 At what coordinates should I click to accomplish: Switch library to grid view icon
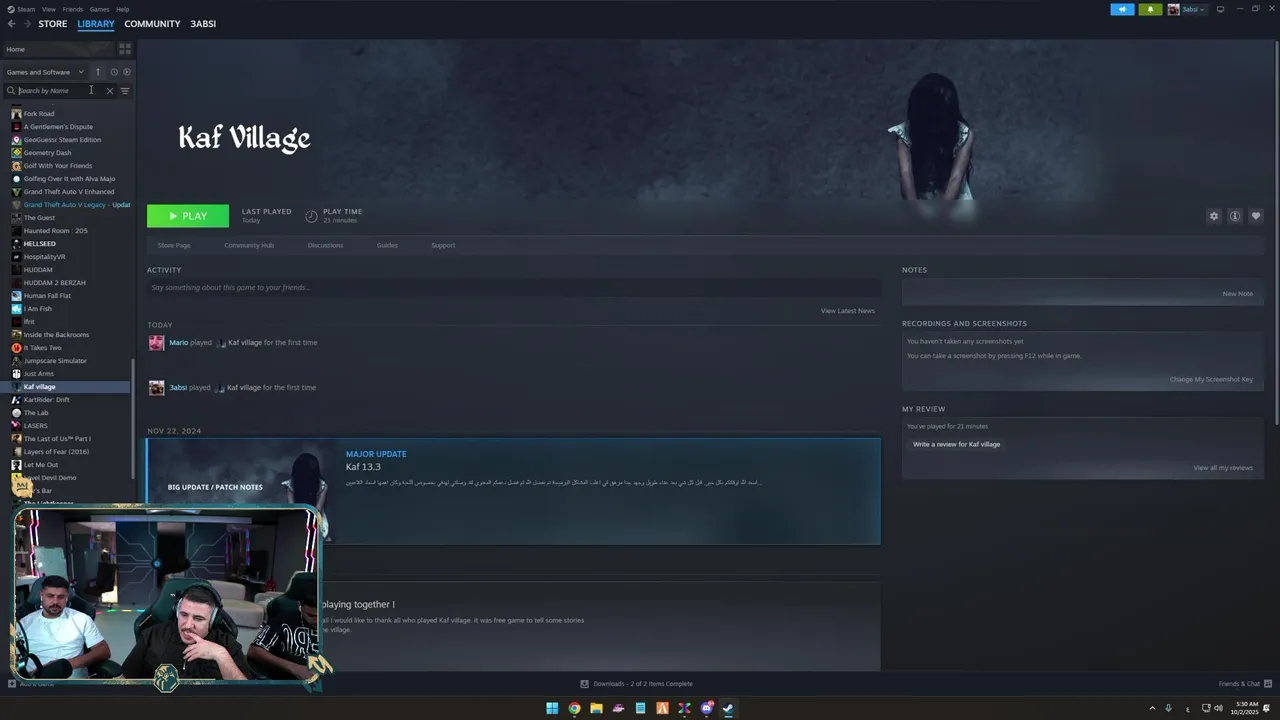[125, 48]
